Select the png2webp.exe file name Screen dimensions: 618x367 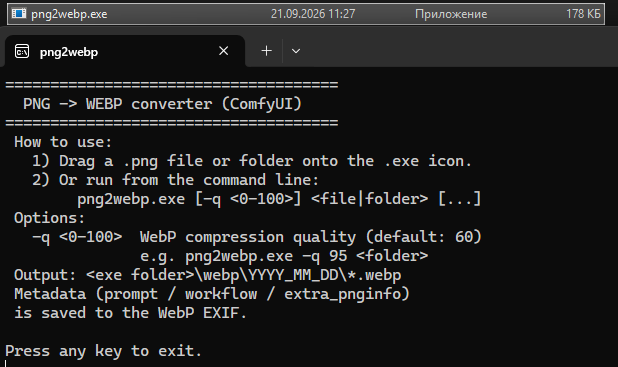69,14
